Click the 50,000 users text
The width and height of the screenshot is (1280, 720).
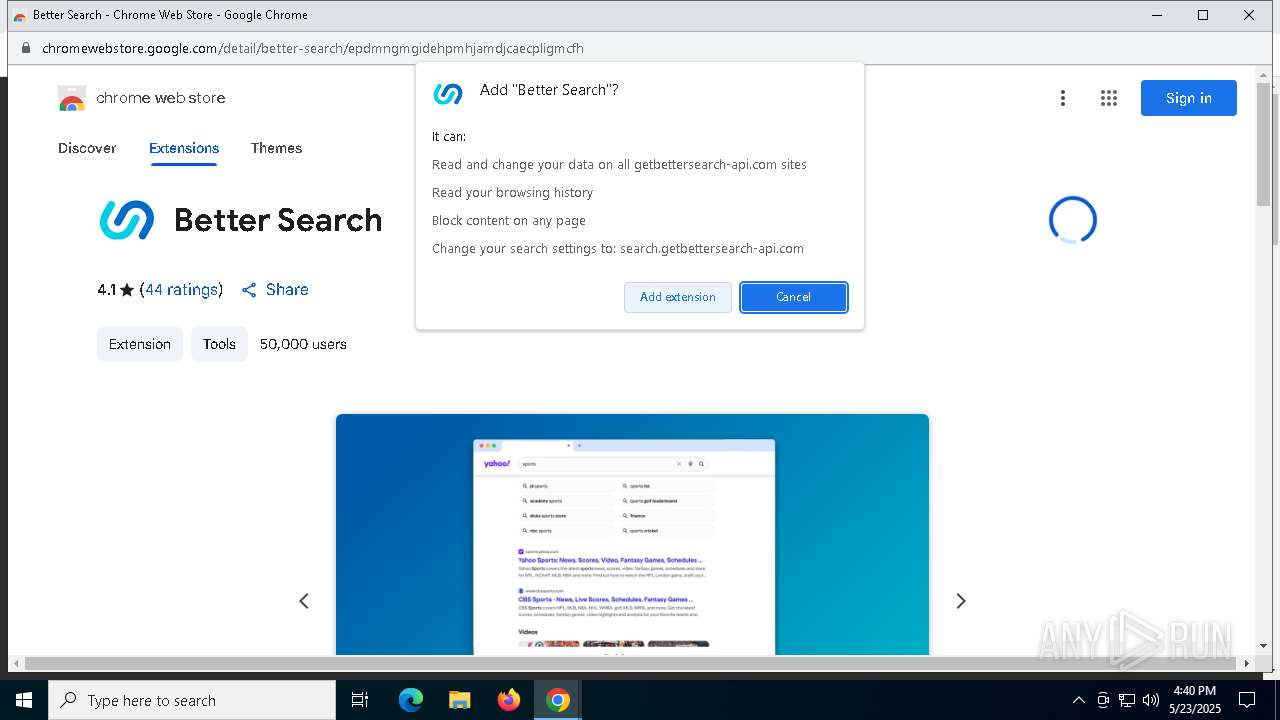point(303,344)
